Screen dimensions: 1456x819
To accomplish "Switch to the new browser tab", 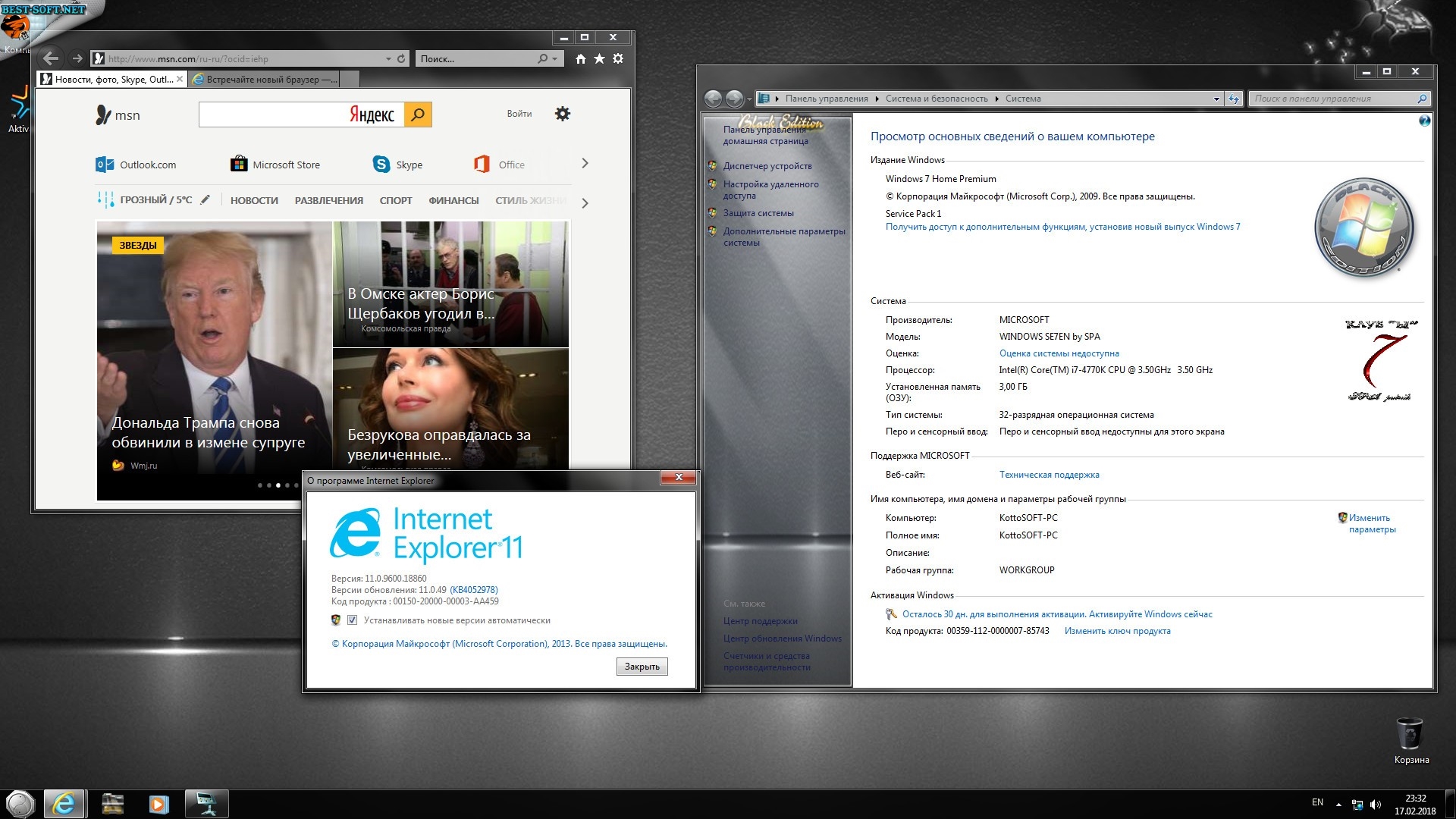I will pyautogui.click(x=263, y=79).
